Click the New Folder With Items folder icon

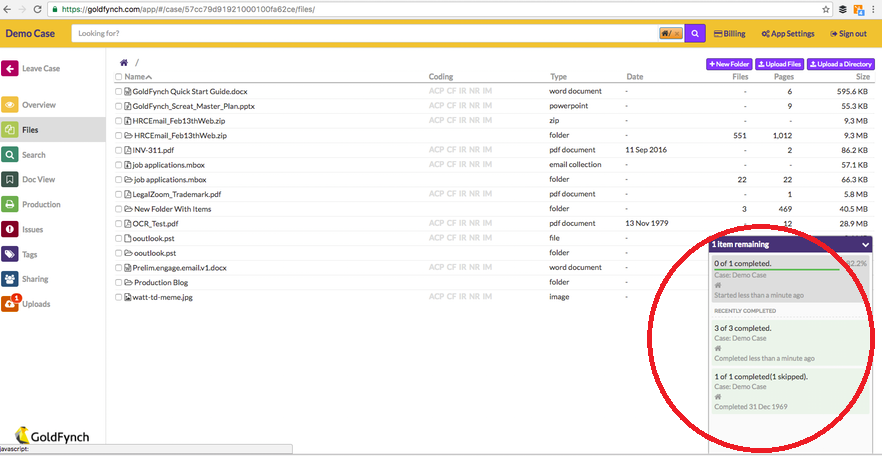[x=128, y=209]
